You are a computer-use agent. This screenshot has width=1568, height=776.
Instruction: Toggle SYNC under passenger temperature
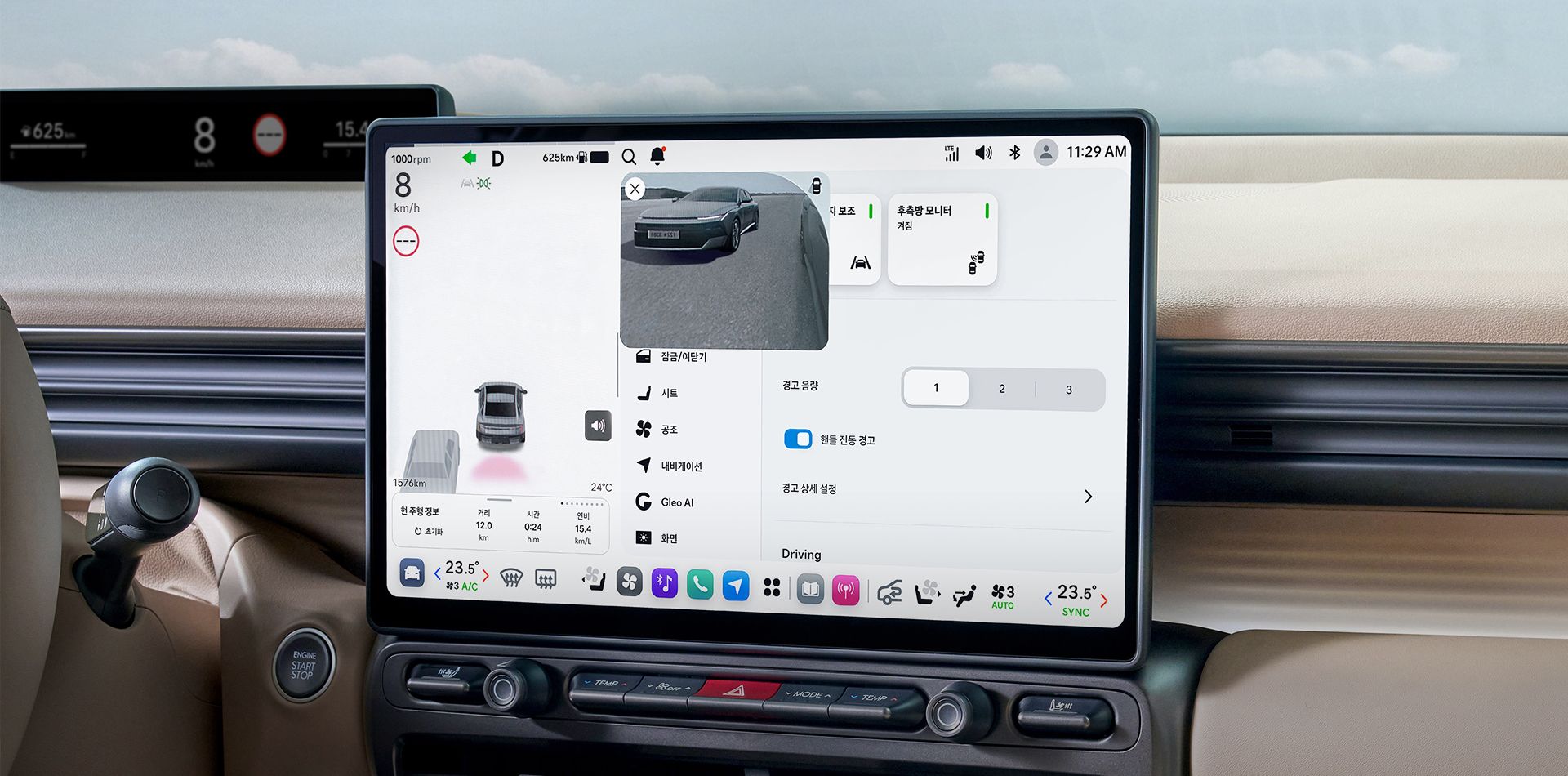(x=1076, y=612)
